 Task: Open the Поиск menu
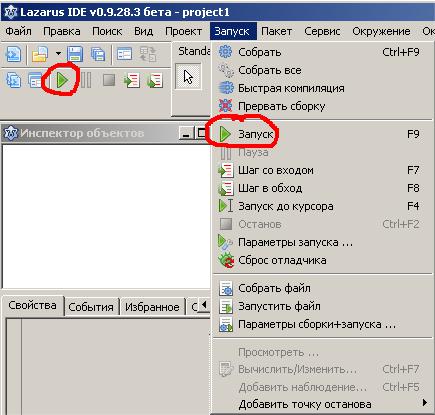coord(107,31)
